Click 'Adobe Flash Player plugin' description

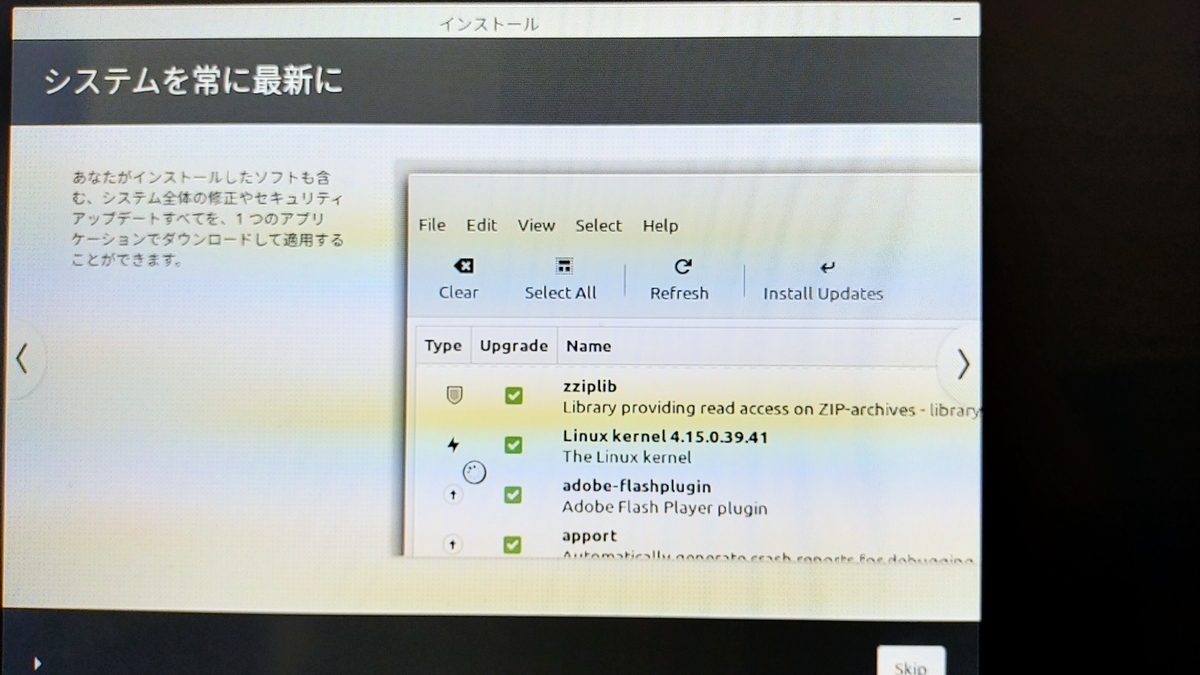(x=665, y=507)
